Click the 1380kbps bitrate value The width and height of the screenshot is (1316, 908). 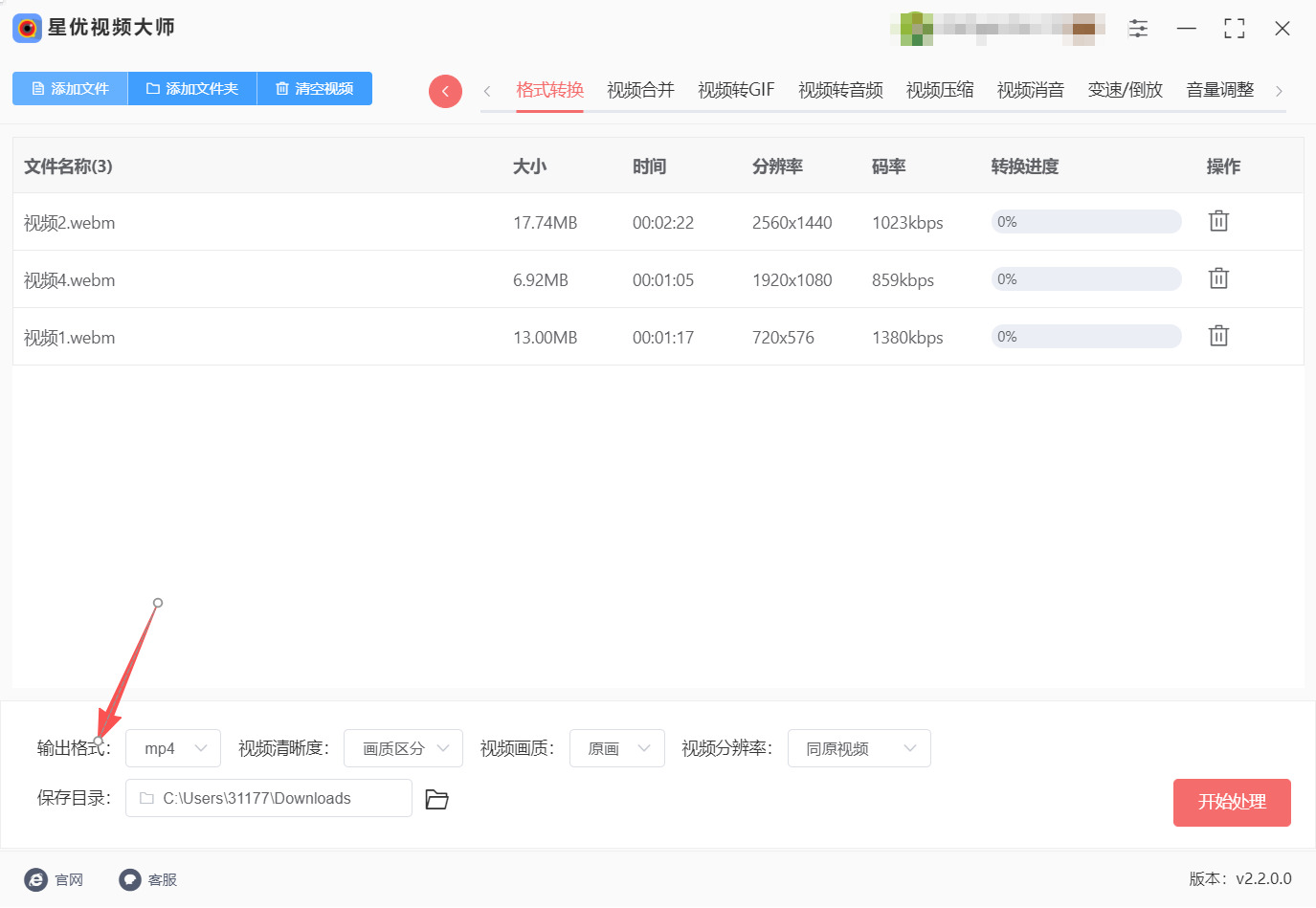[x=907, y=338]
